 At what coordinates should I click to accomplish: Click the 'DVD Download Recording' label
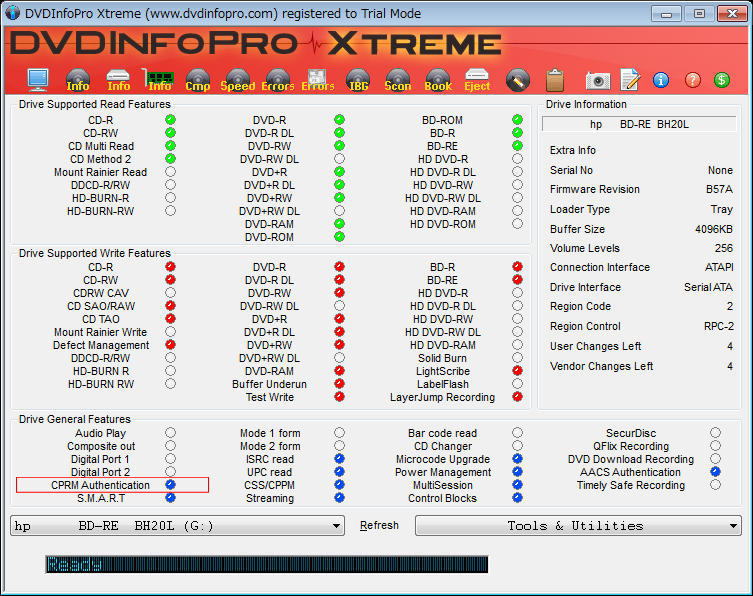point(631,459)
